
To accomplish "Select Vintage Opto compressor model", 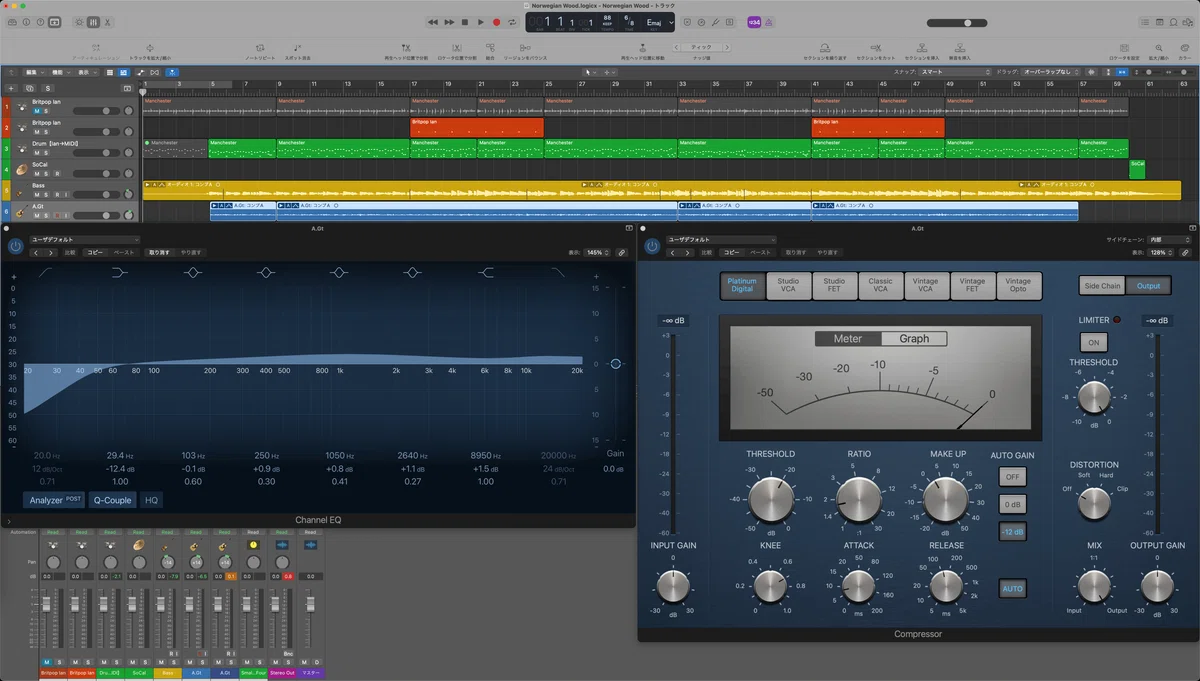I will [x=1018, y=286].
